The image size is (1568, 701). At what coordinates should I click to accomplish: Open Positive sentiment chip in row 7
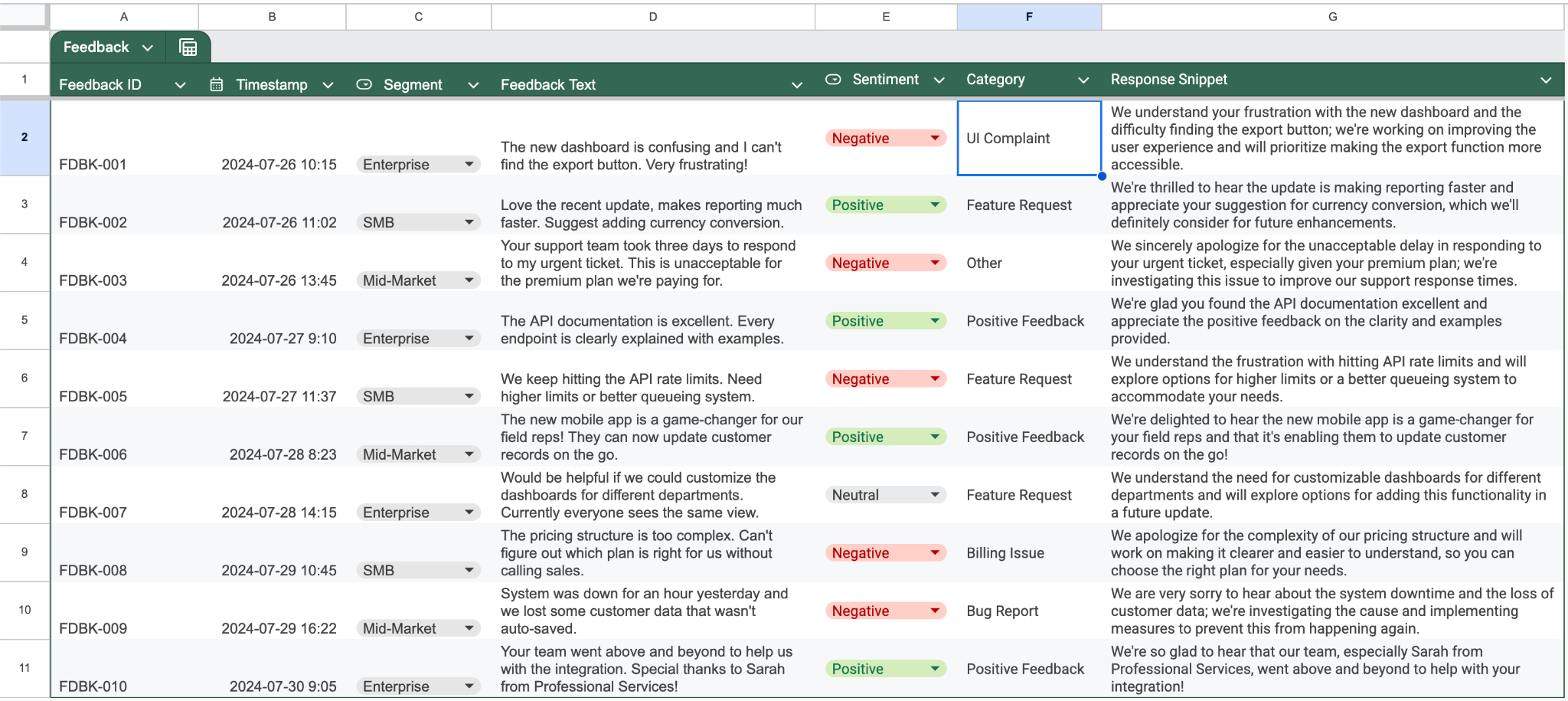click(x=886, y=437)
